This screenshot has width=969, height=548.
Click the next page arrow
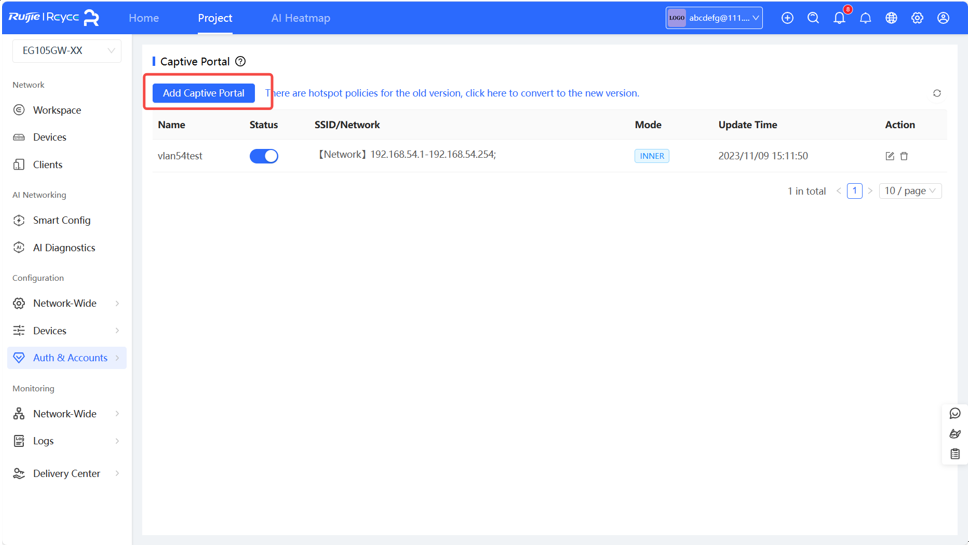(x=870, y=191)
